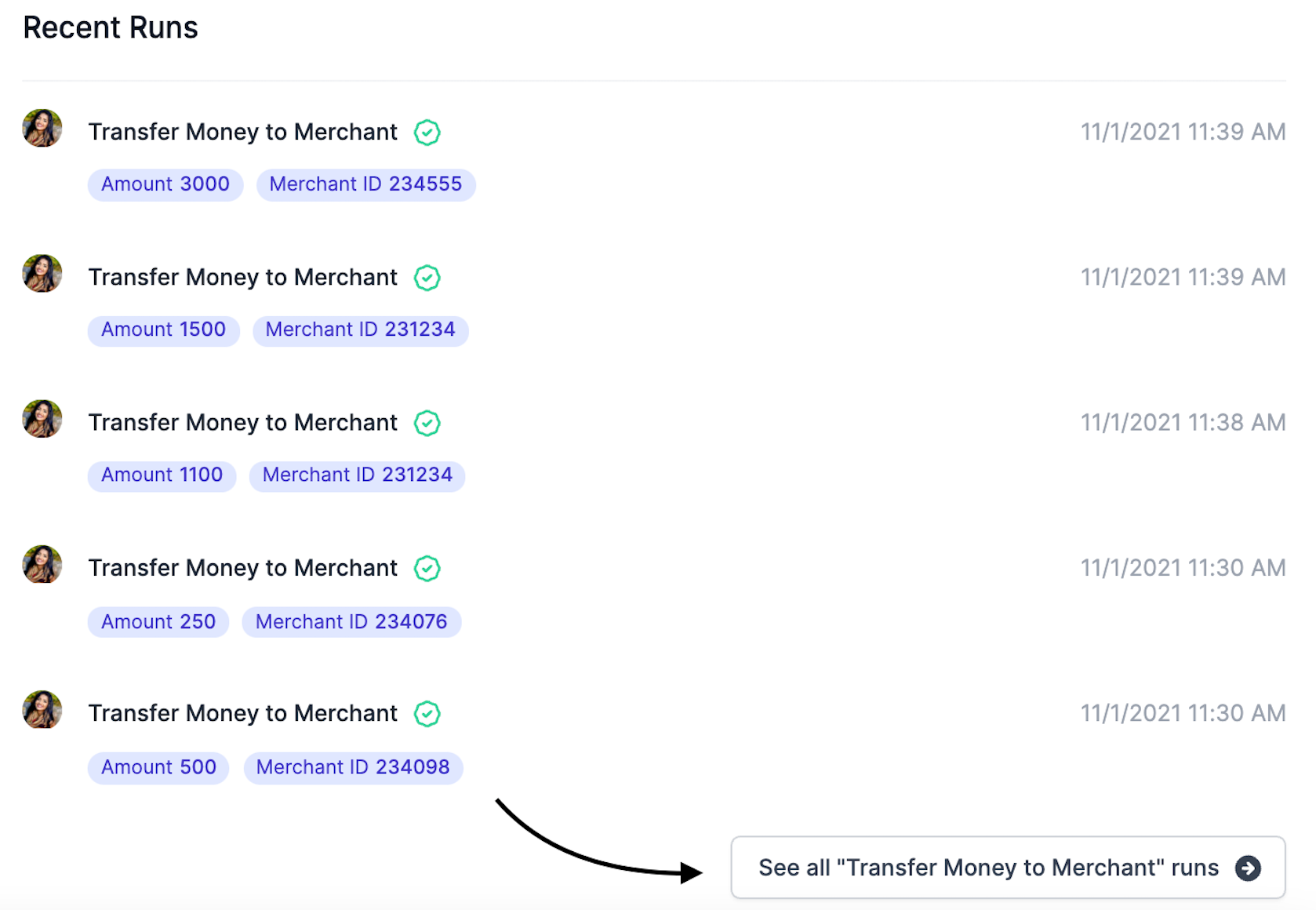Click user avatar of Amount 250 run
This screenshot has height=910, width=1316.
tap(42, 564)
